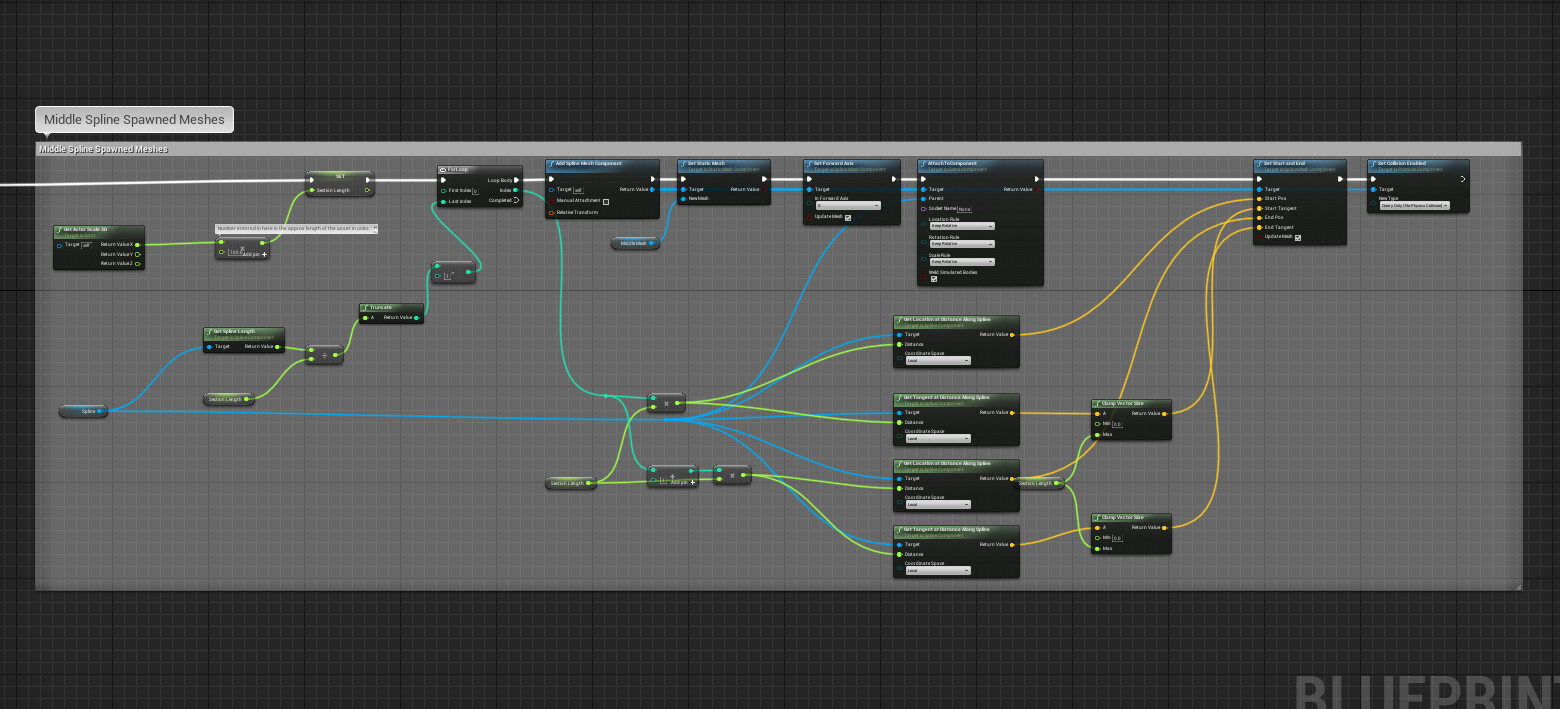The height and width of the screenshot is (709, 1560).
Task: Click the function icon on Set Static Mesh node
Action: 683,162
